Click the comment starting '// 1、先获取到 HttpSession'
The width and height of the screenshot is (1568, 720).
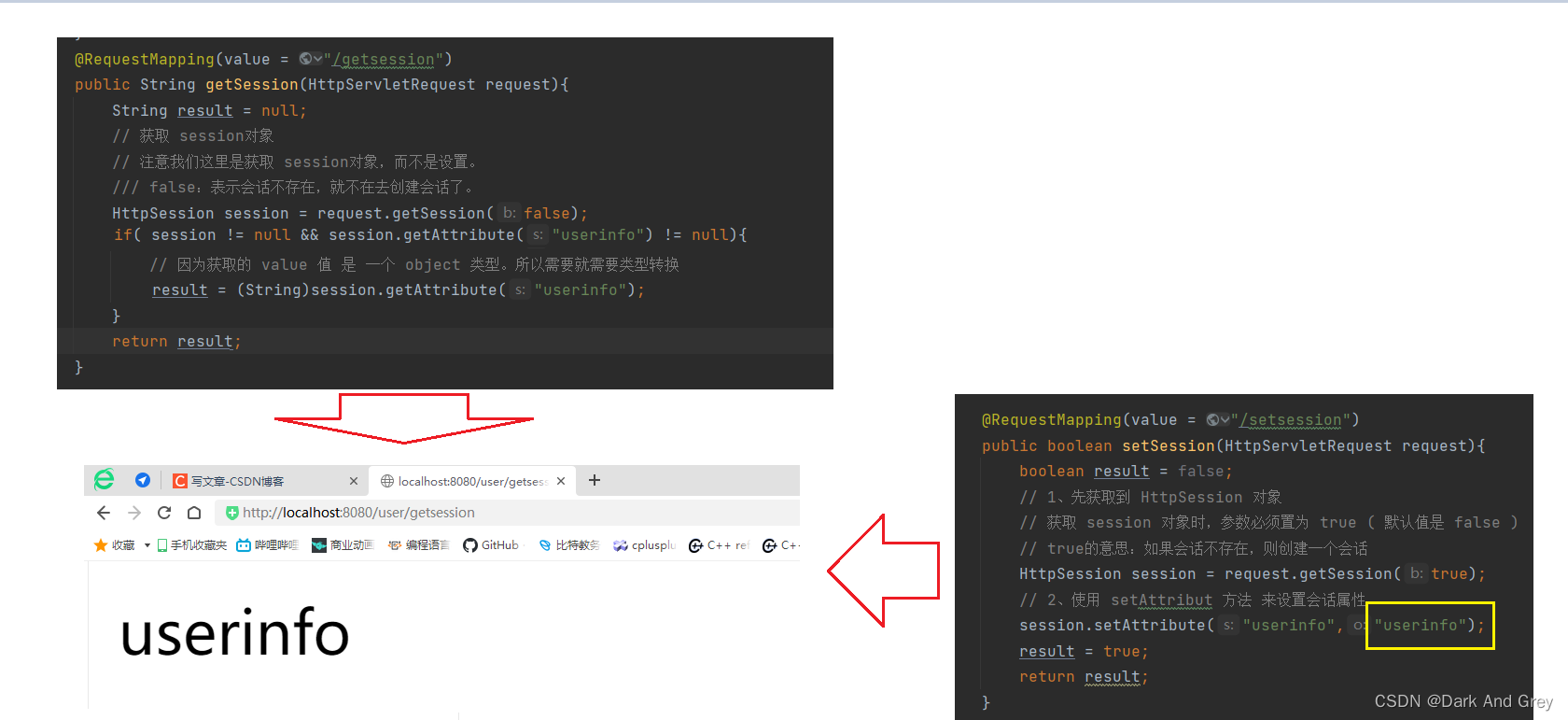tap(1150, 498)
